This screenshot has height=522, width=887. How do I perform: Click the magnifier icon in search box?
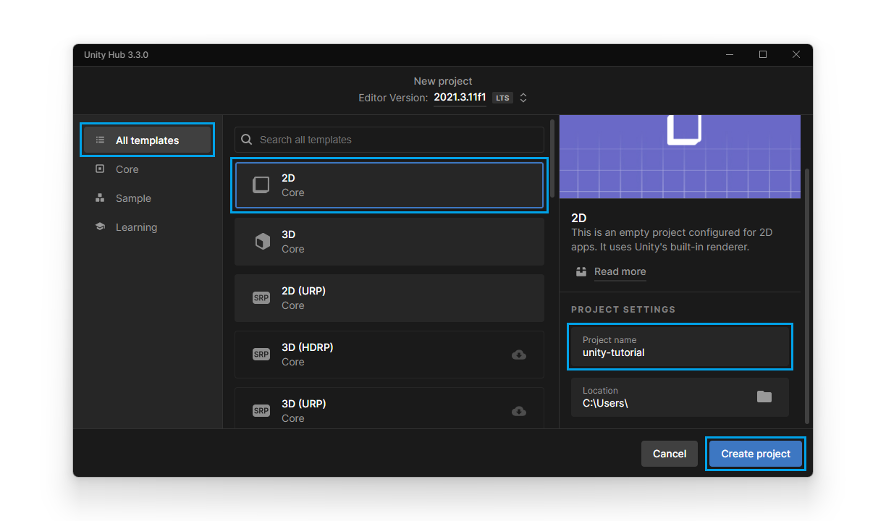tap(247, 140)
